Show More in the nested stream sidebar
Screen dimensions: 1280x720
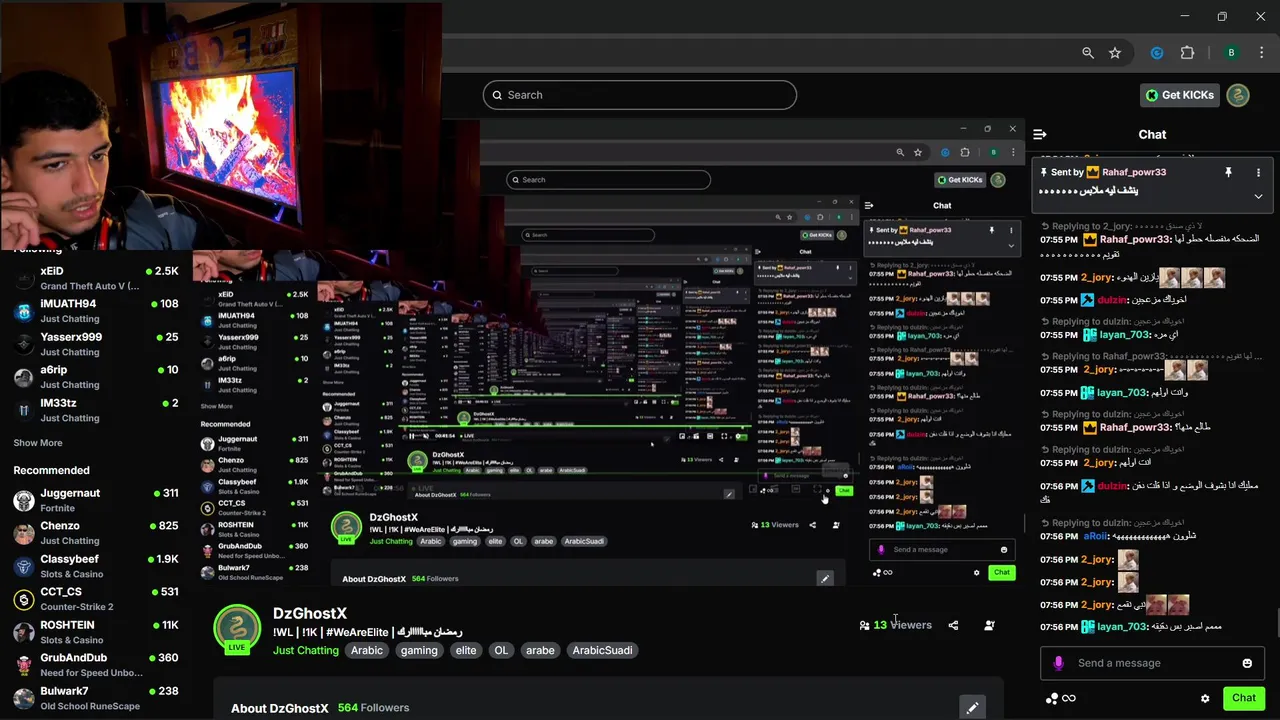point(217,406)
